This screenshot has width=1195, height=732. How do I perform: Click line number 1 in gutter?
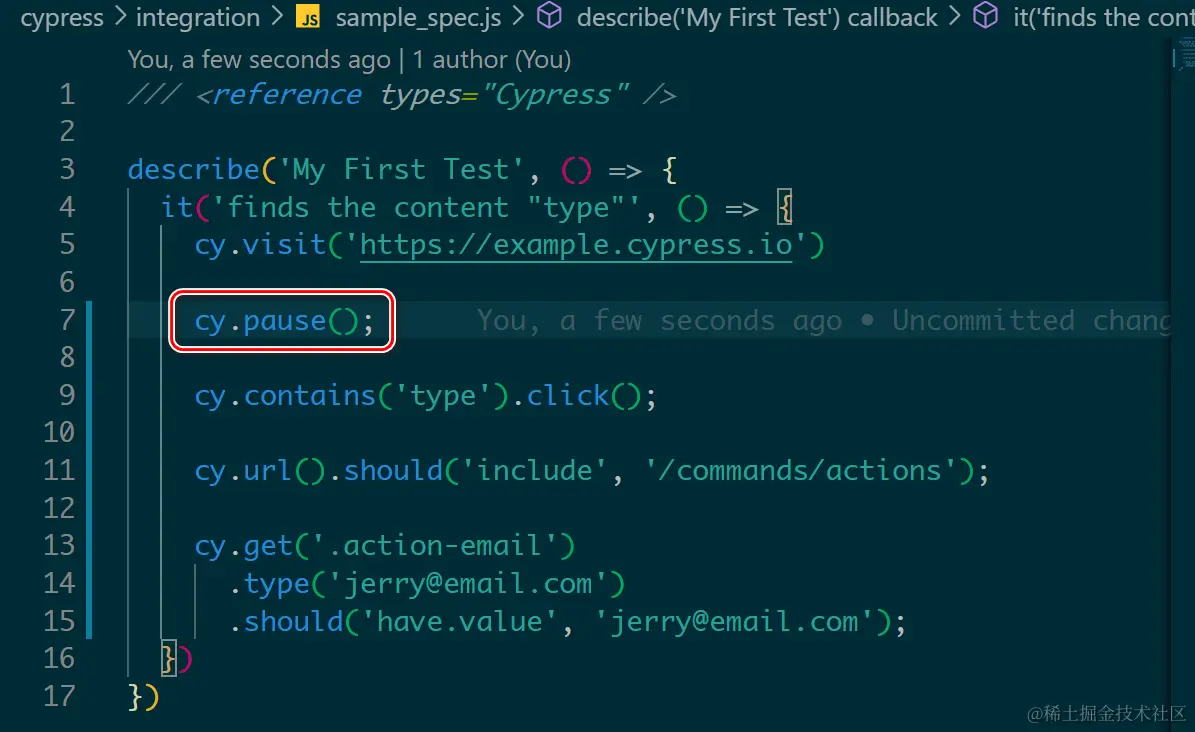[67, 95]
